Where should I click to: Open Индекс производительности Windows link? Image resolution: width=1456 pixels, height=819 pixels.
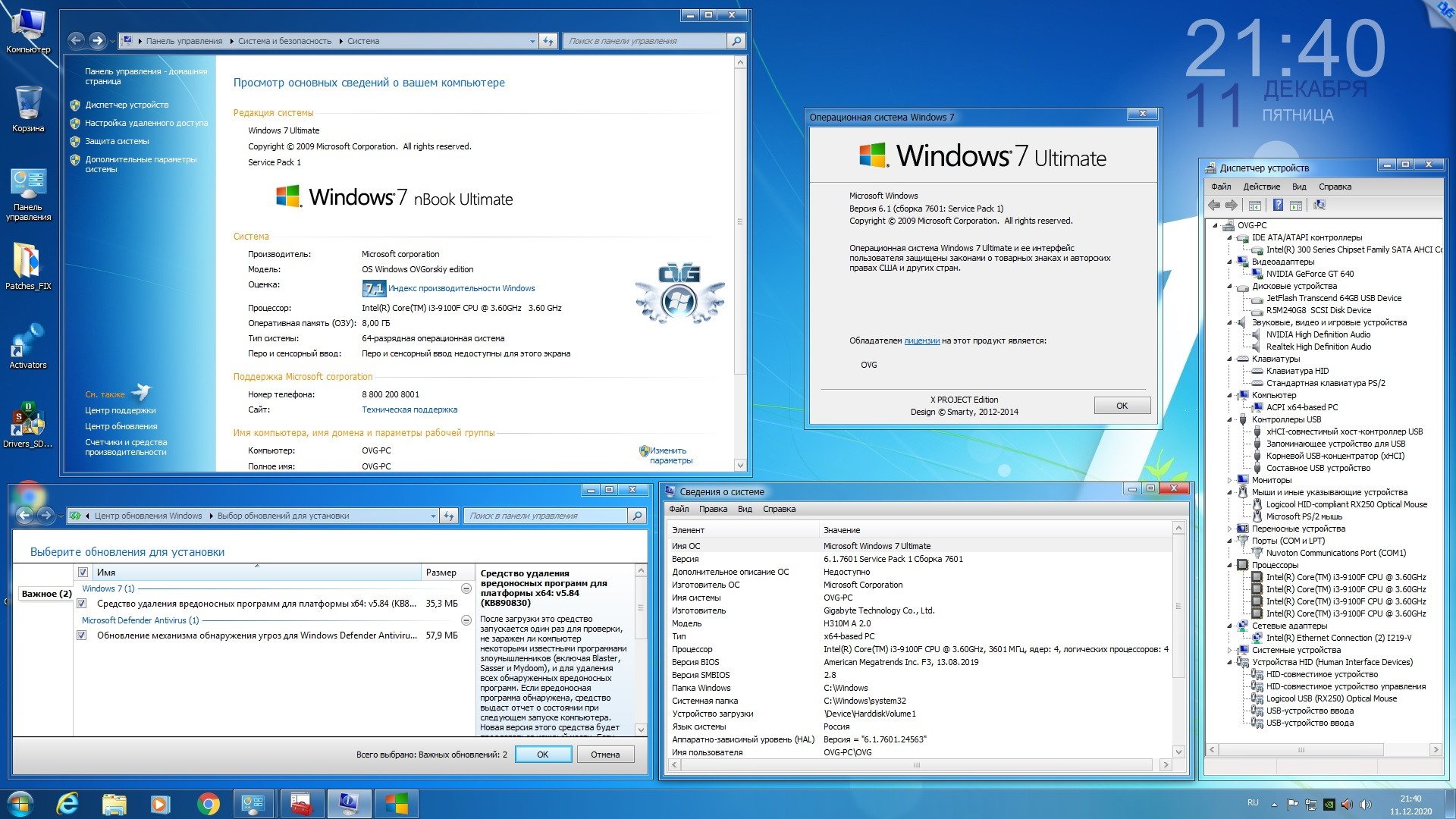pos(461,288)
